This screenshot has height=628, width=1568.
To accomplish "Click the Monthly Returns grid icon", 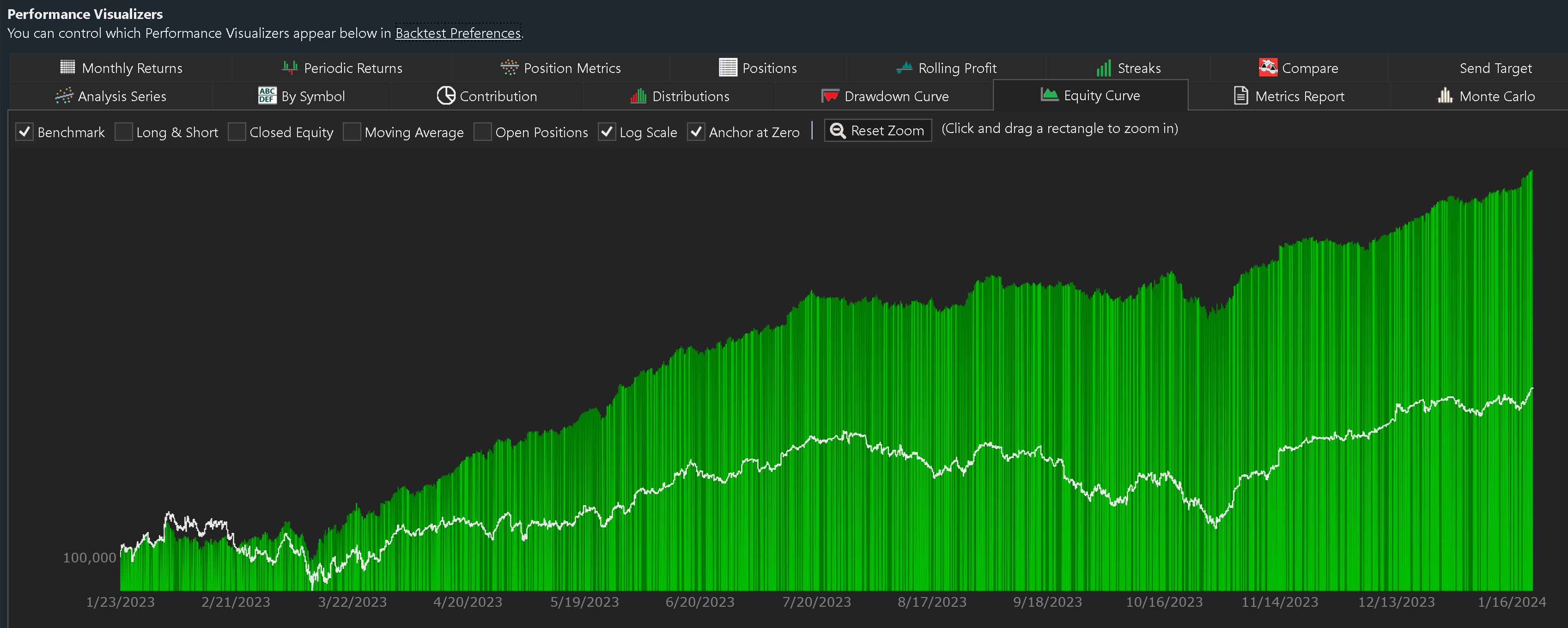I will [67, 67].
